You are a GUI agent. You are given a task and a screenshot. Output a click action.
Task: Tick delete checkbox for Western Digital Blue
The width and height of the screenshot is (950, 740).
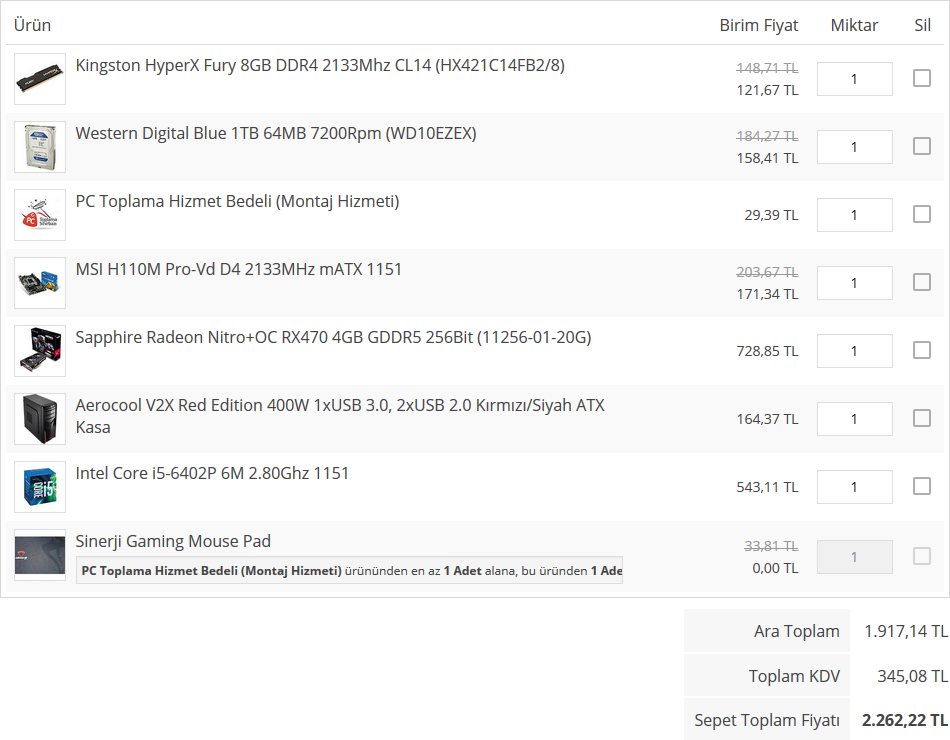coord(922,146)
